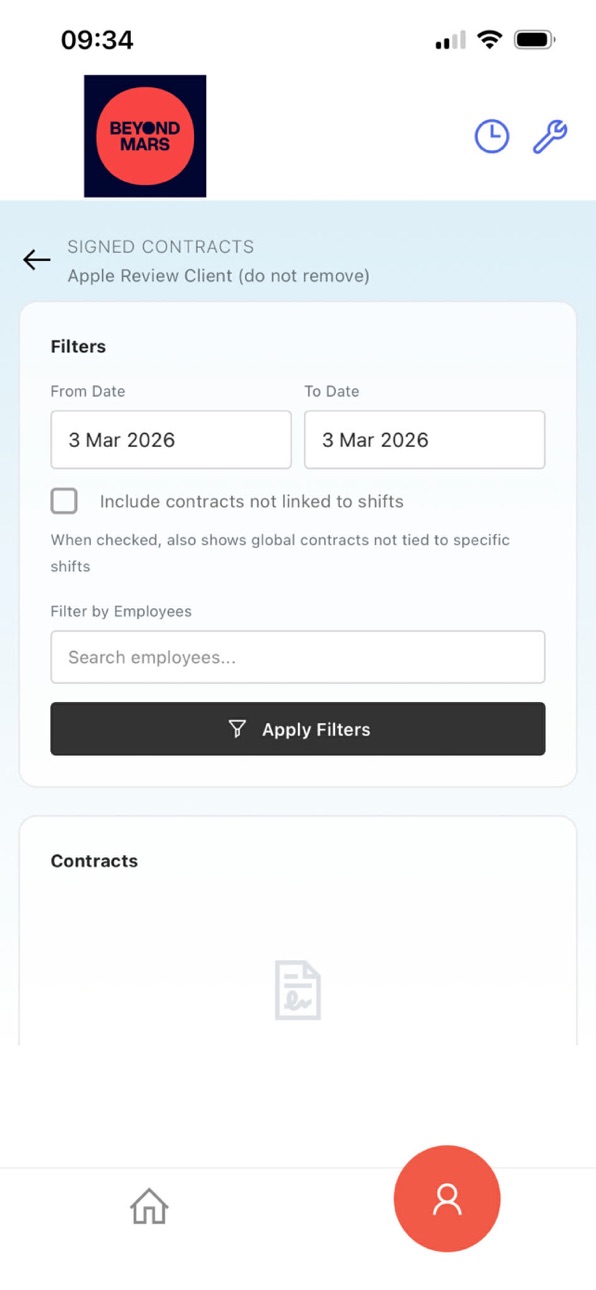Tap the Signed Contracts header title
The width and height of the screenshot is (596, 1290).
tap(161, 247)
